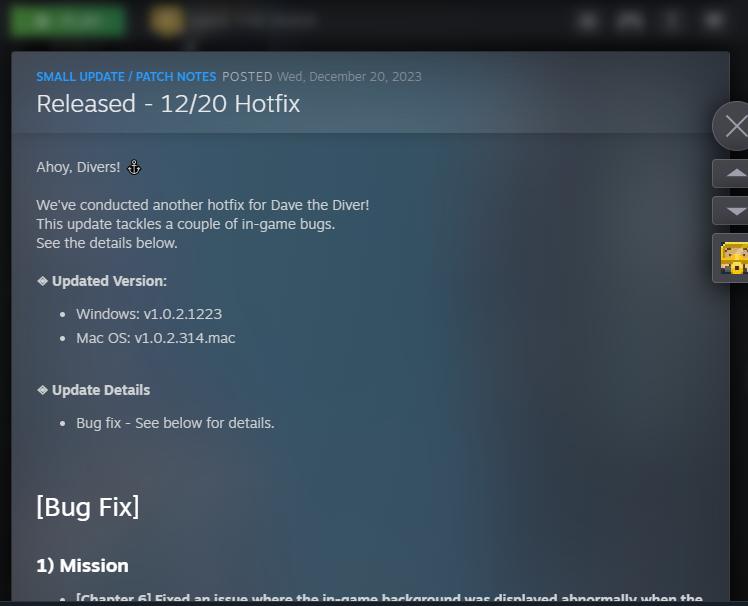Click the Updated Version heading
Image resolution: width=748 pixels, height=606 pixels.
pos(109,281)
